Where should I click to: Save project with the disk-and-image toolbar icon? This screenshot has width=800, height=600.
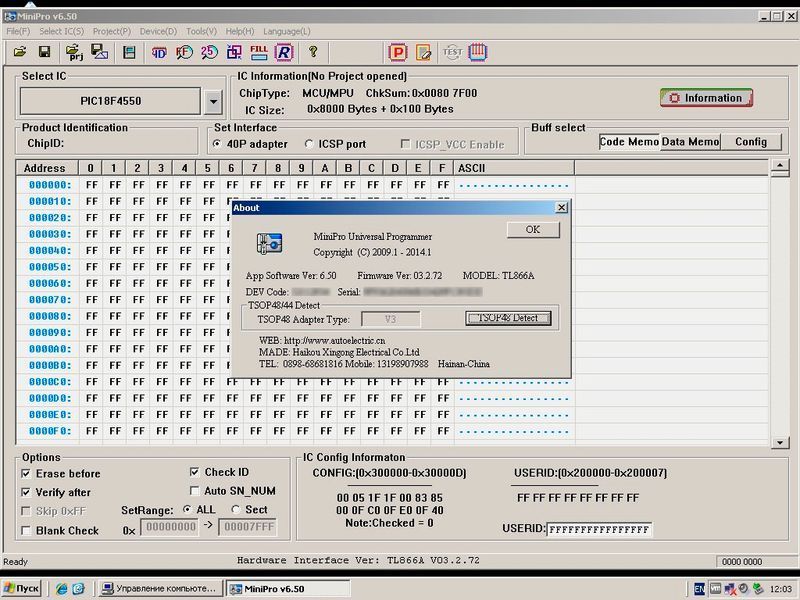coord(99,52)
